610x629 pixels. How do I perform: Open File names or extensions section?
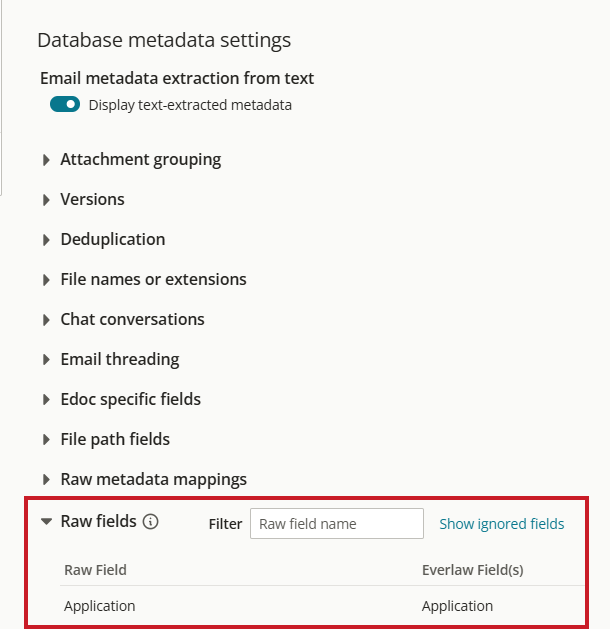click(144, 280)
